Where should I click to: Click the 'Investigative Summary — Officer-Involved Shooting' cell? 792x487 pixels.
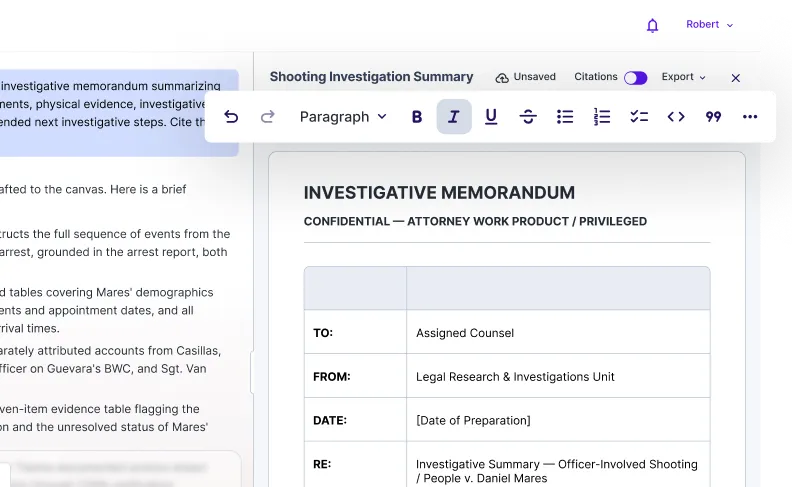(x=558, y=465)
